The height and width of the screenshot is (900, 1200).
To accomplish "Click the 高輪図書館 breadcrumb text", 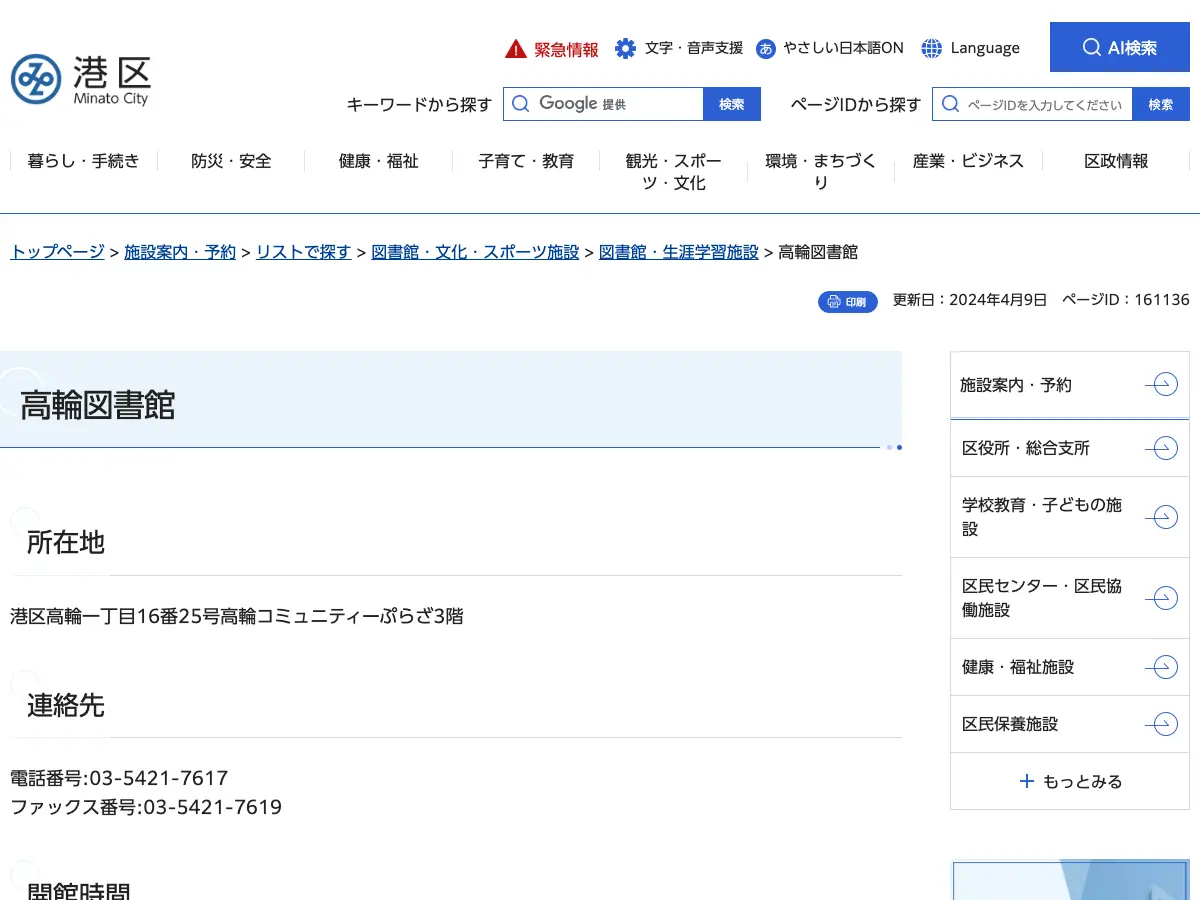I will pyautogui.click(x=818, y=252).
